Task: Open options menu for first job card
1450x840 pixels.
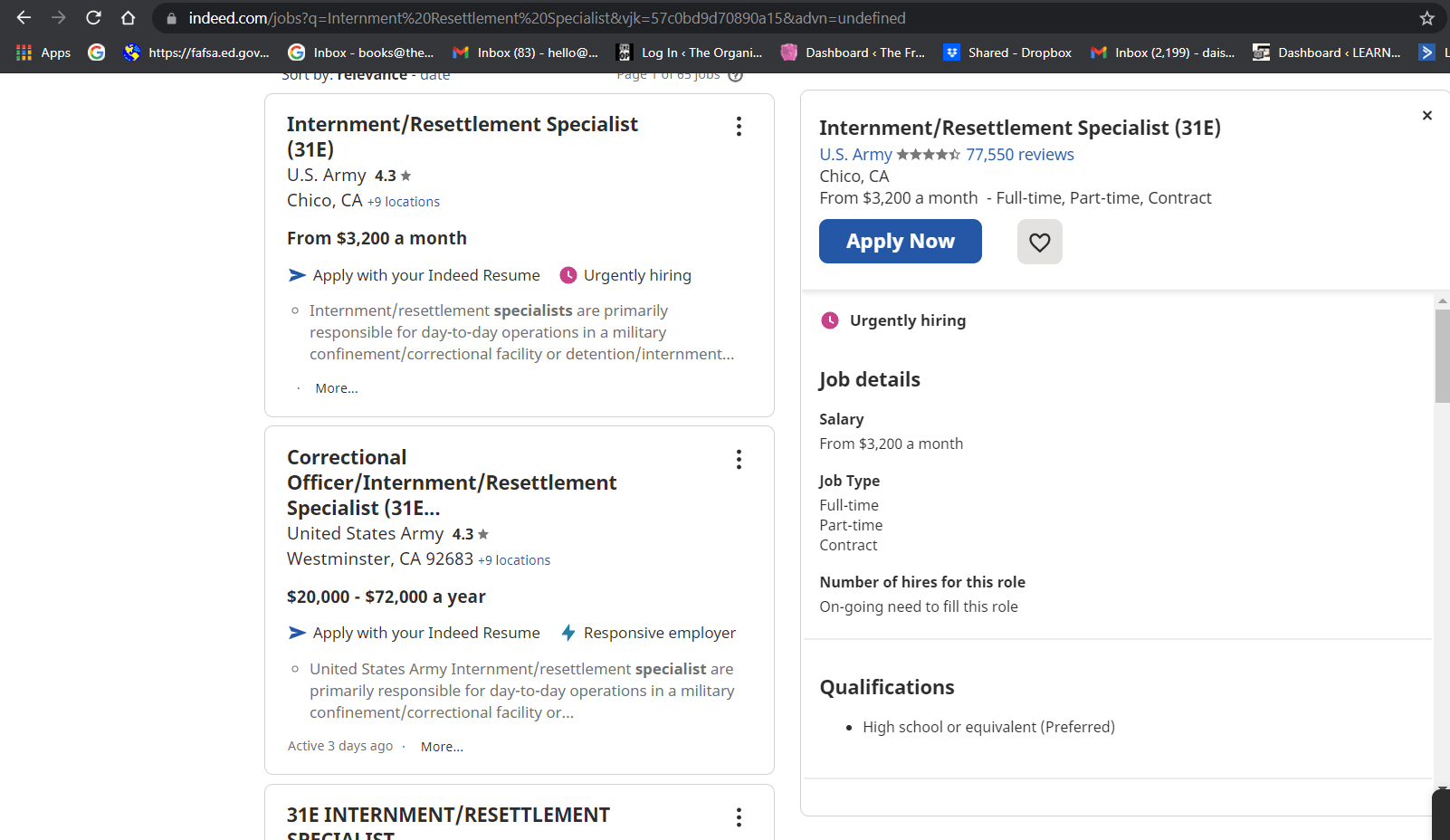Action: coord(739,127)
